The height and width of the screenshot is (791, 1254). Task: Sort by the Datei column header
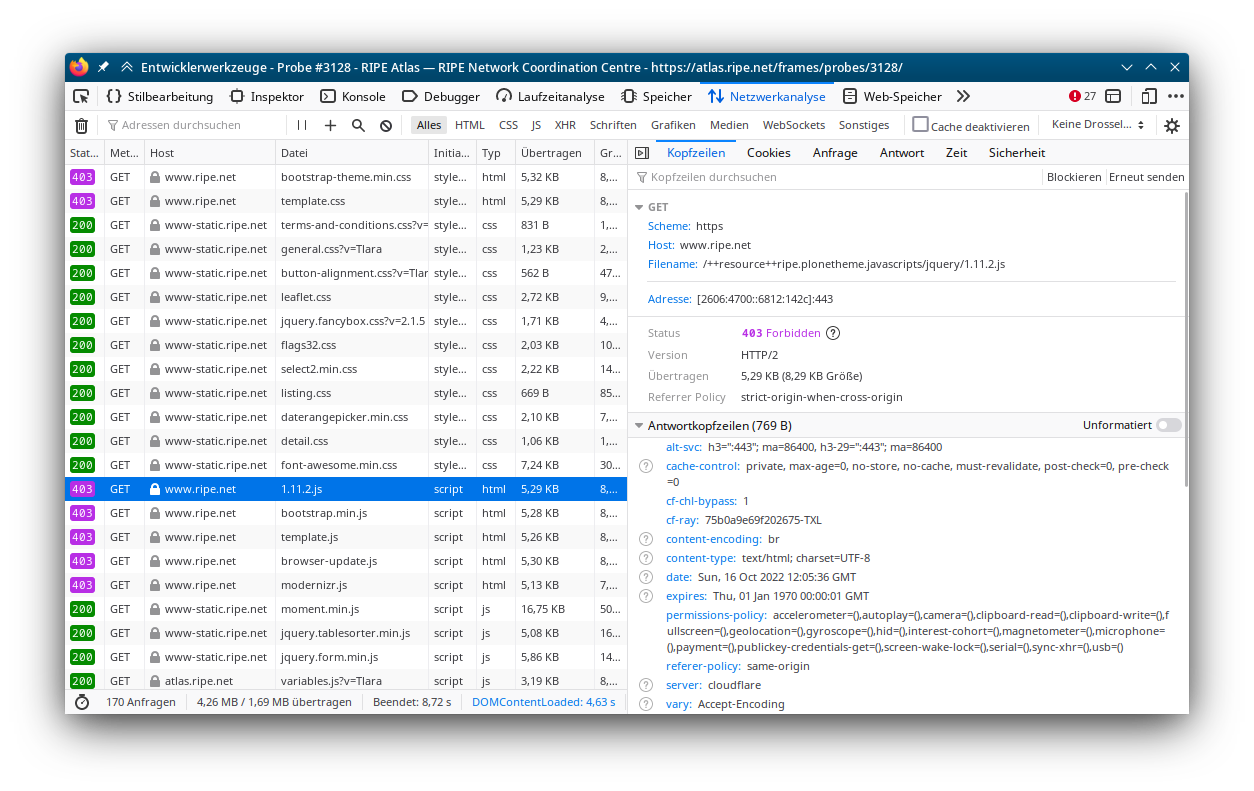(x=352, y=153)
